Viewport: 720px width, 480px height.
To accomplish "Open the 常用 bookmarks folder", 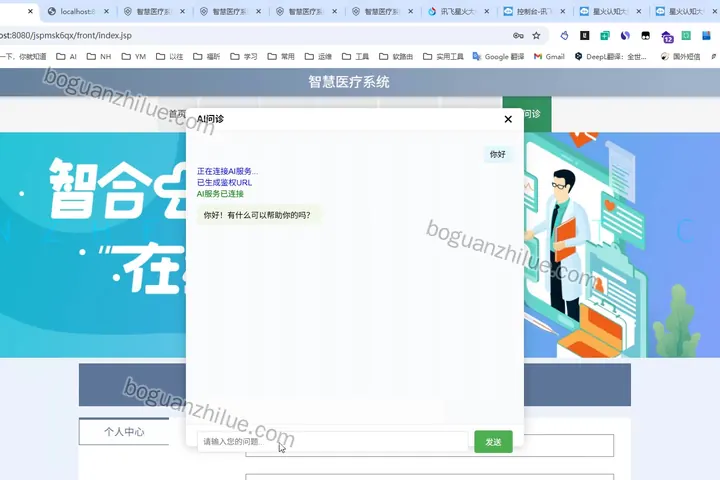I will tap(281, 56).
